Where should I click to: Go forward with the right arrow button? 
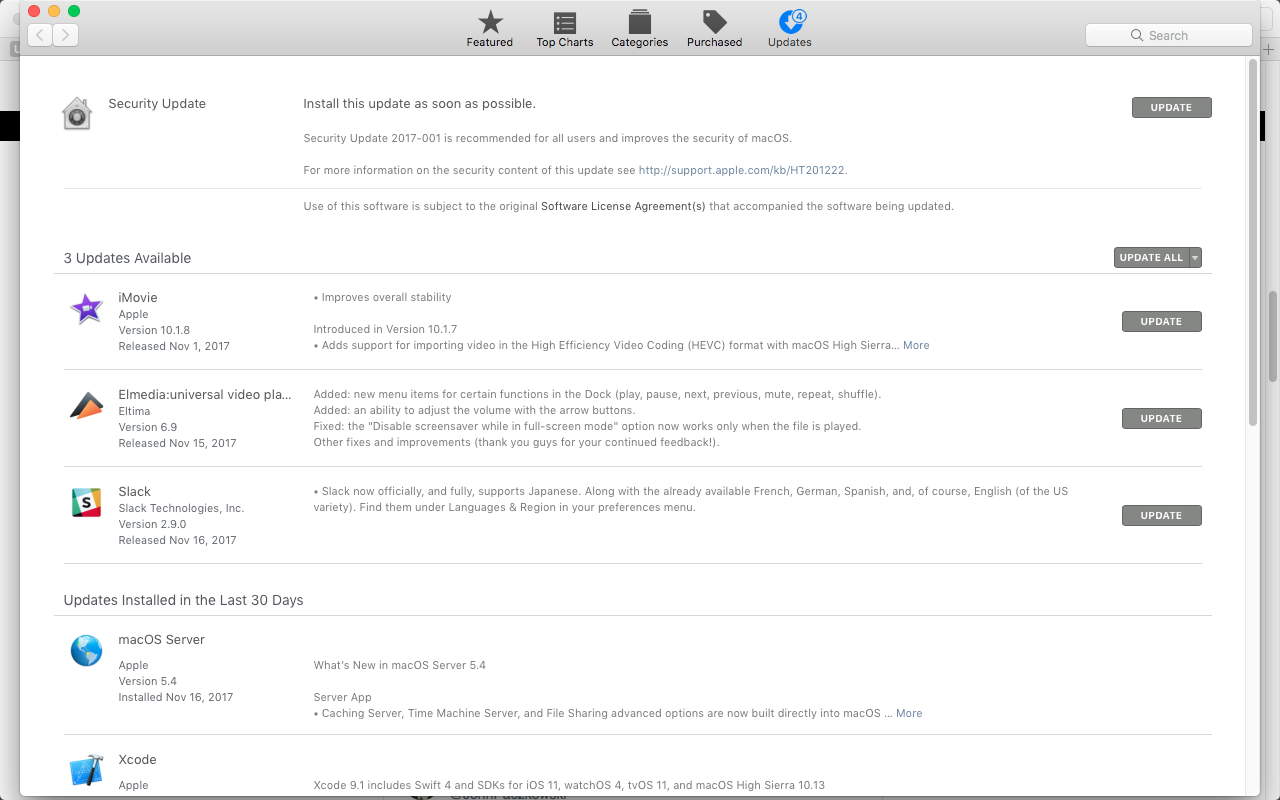pos(66,35)
